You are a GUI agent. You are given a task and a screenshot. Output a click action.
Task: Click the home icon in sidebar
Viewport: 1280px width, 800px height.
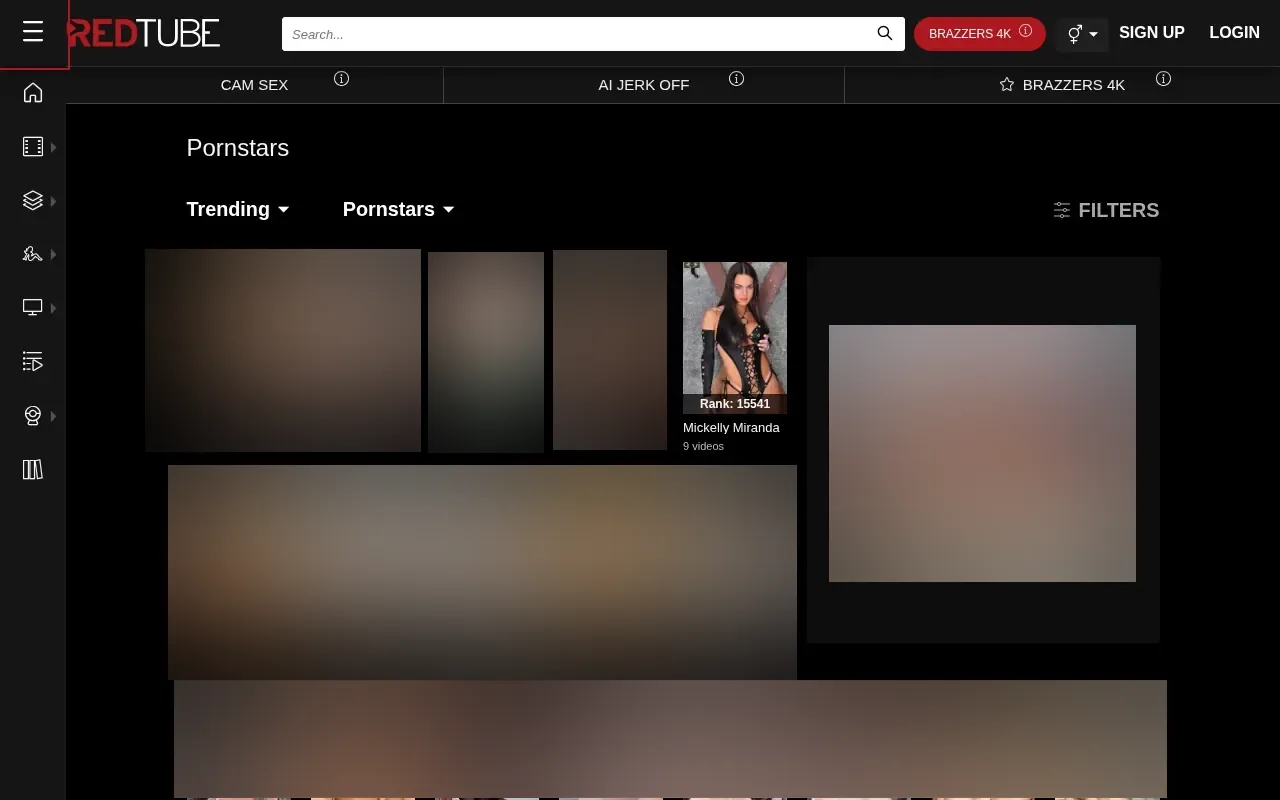coord(33,93)
